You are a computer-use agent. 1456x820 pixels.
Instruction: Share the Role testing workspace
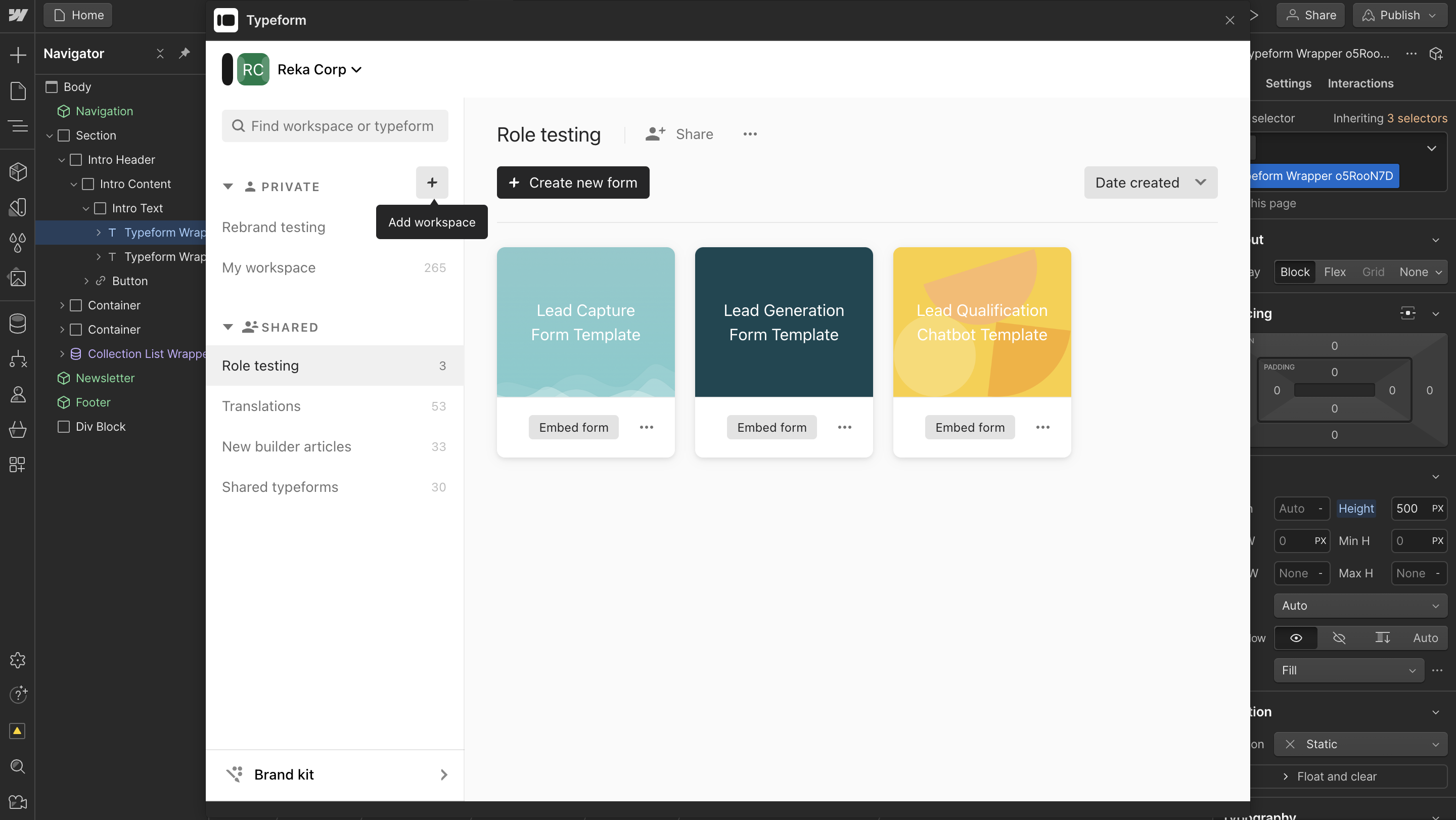679,134
